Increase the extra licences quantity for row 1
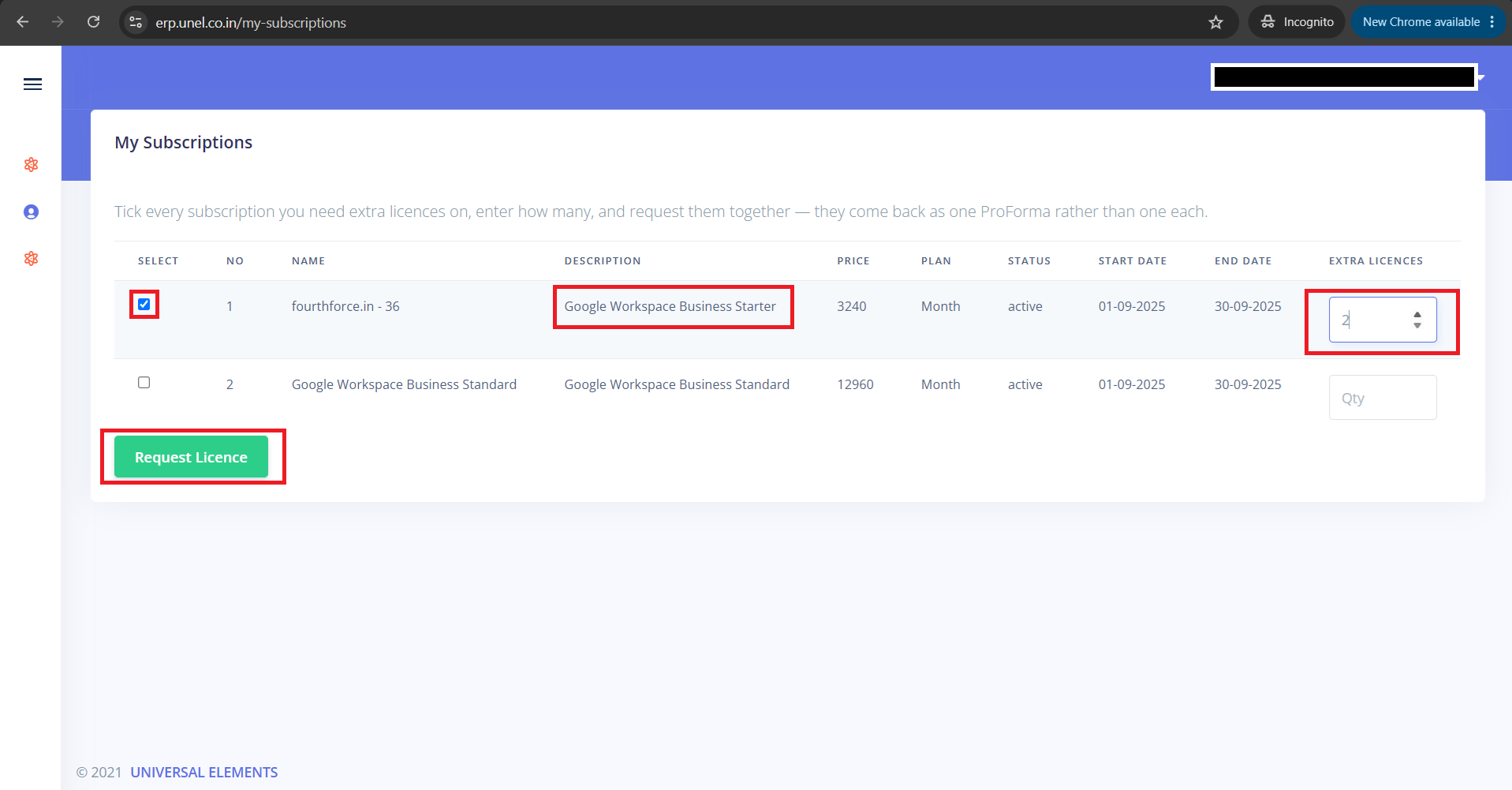 point(1417,314)
